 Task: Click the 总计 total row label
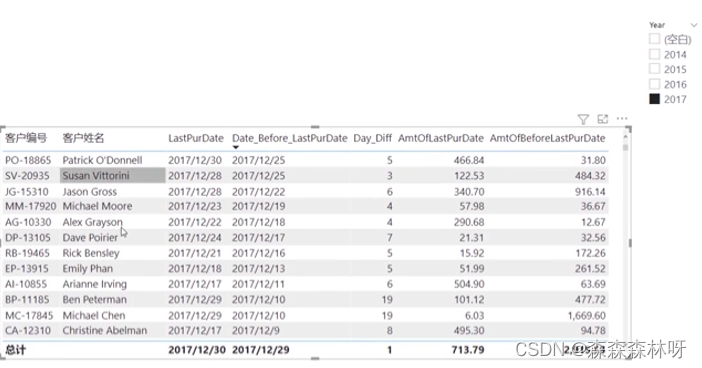click(x=15, y=350)
